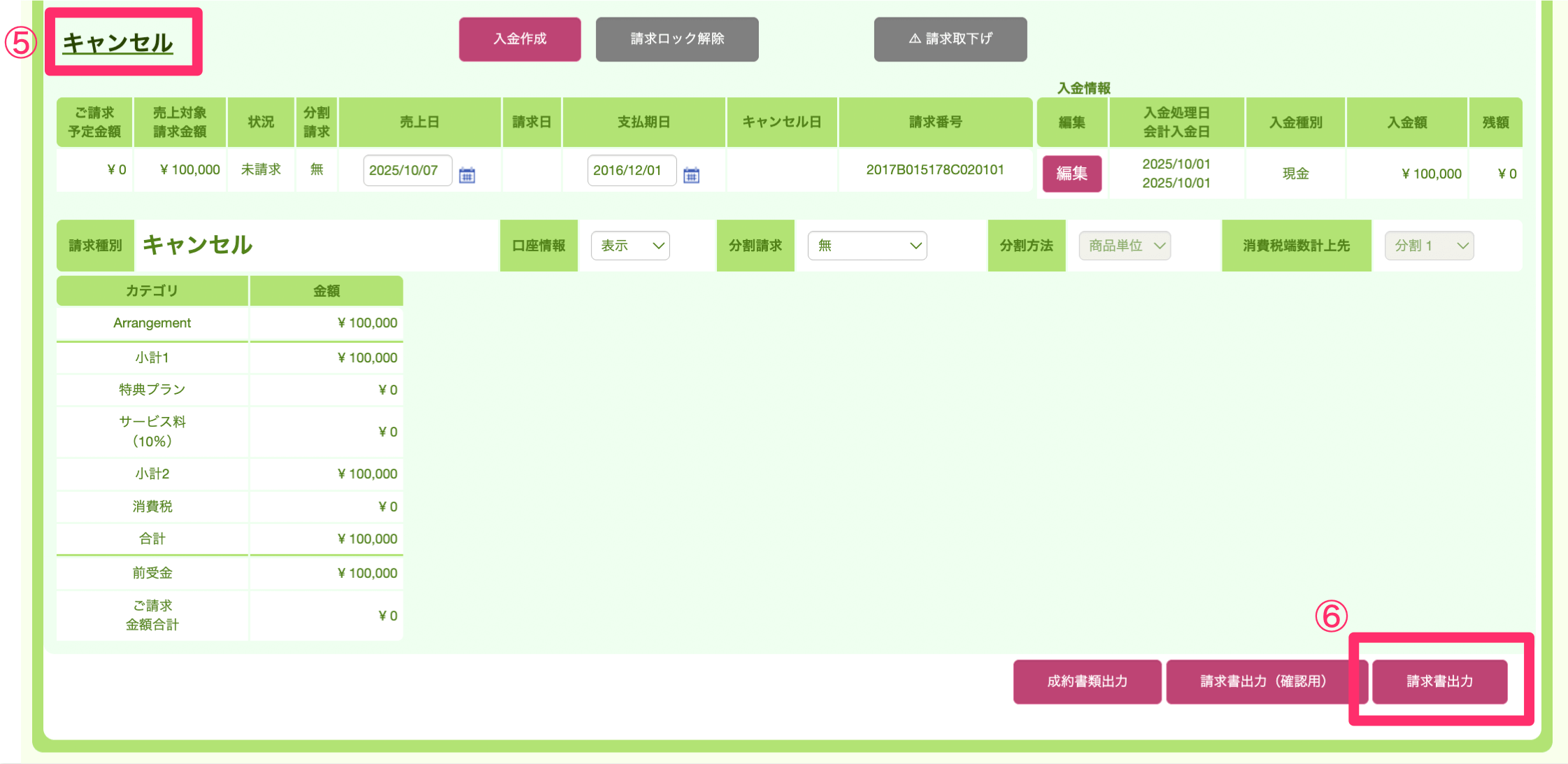Click the キャンセル日 column header
This screenshot has width=1568, height=764.
coord(782,122)
